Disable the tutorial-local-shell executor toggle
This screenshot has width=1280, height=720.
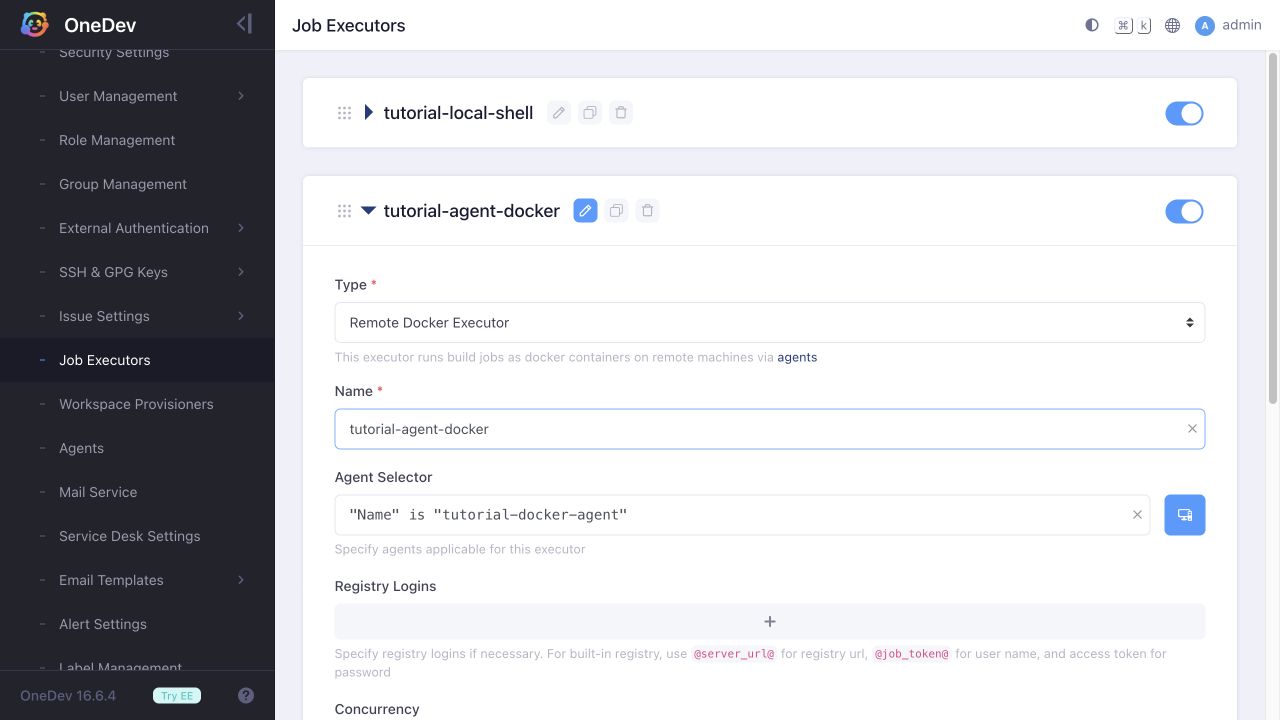click(x=1184, y=113)
